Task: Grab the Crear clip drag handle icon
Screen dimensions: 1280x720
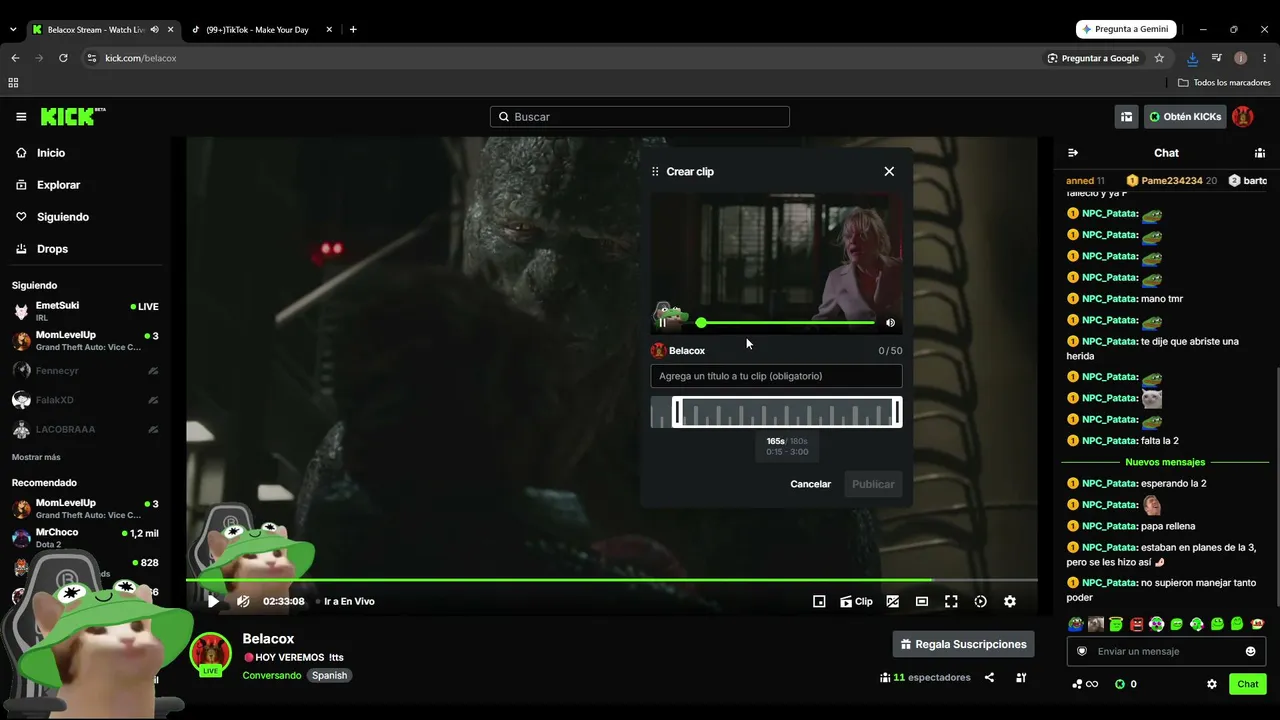Action: pyautogui.click(x=655, y=171)
